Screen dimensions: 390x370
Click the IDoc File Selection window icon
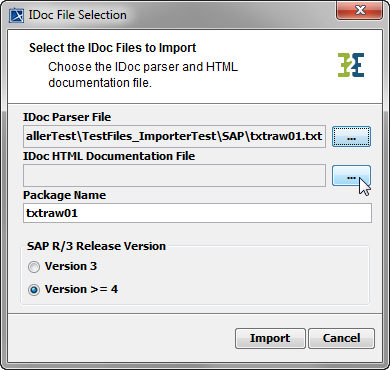tap(16, 15)
